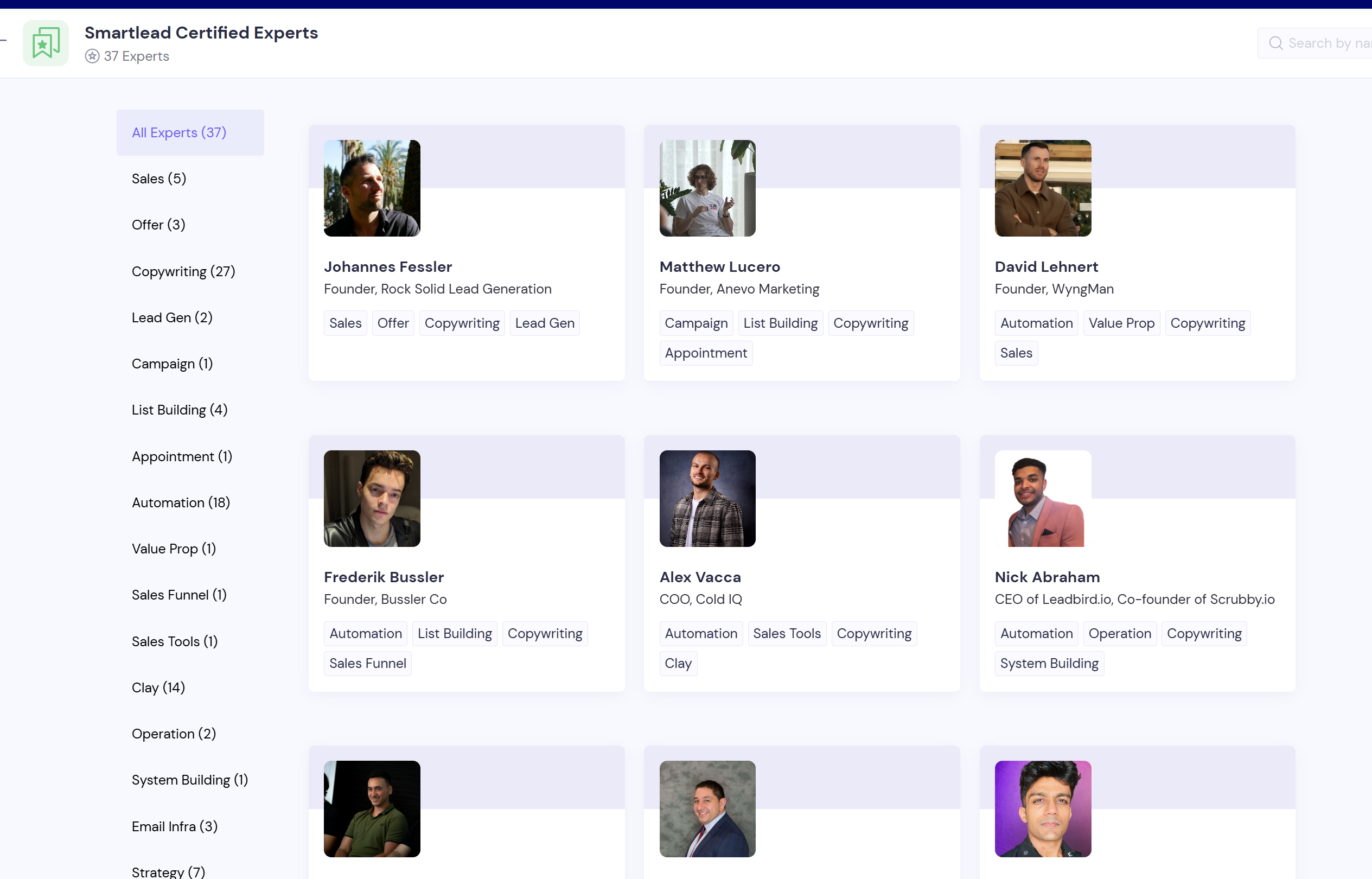Click the Sales tag on David Lehnert's card
Image resolution: width=1372 pixels, height=879 pixels.
pyautogui.click(x=1016, y=353)
